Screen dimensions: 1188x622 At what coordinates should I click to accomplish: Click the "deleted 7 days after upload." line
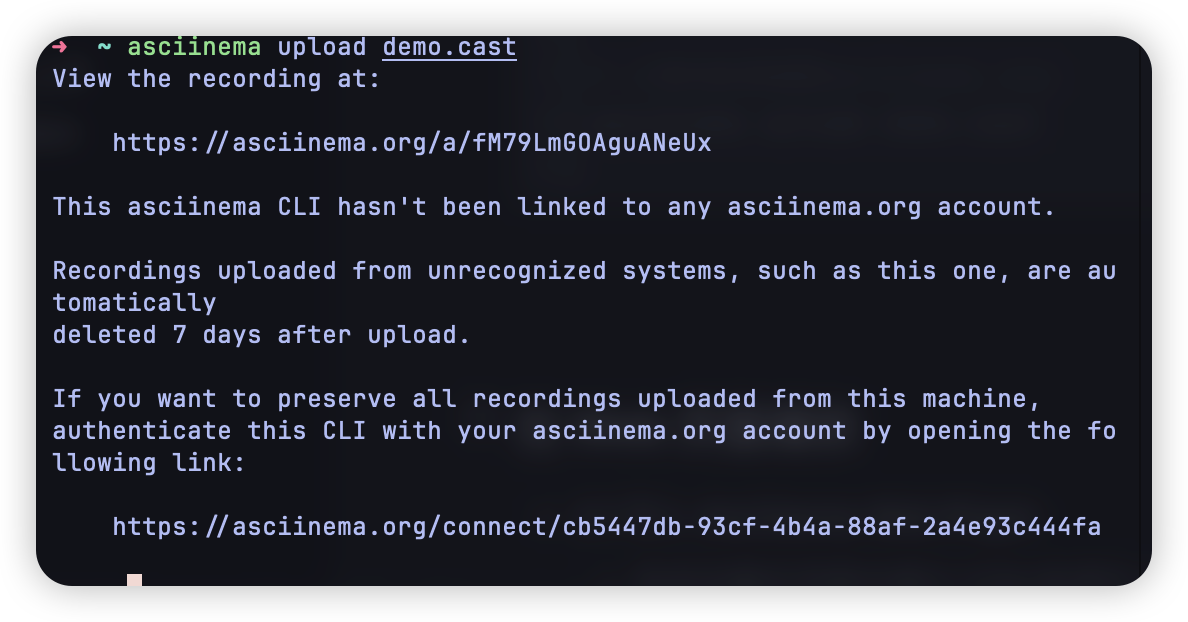261,335
